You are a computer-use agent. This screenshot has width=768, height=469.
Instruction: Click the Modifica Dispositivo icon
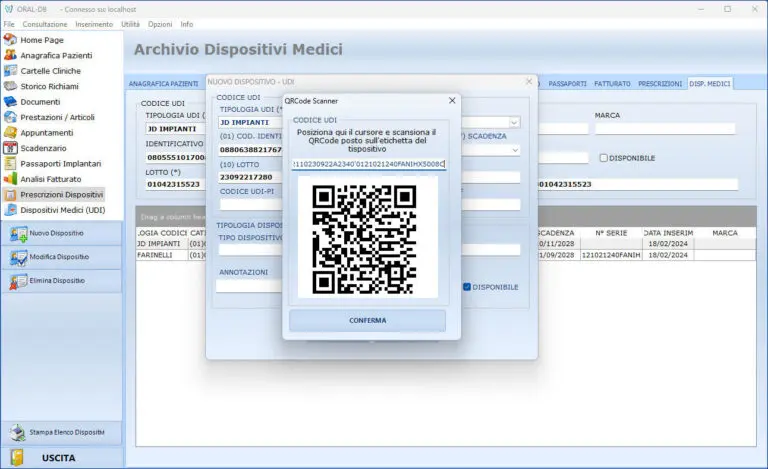coord(19,258)
